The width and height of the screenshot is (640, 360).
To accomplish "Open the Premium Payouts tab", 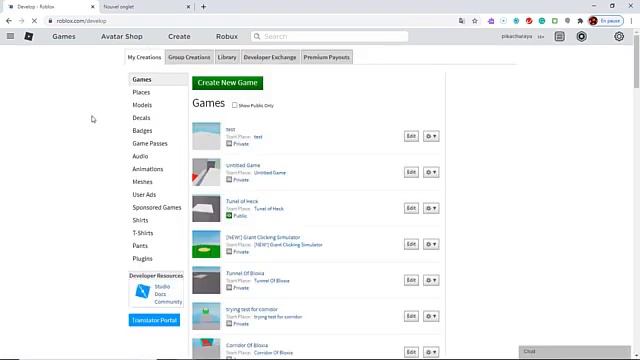I will pyautogui.click(x=327, y=57).
